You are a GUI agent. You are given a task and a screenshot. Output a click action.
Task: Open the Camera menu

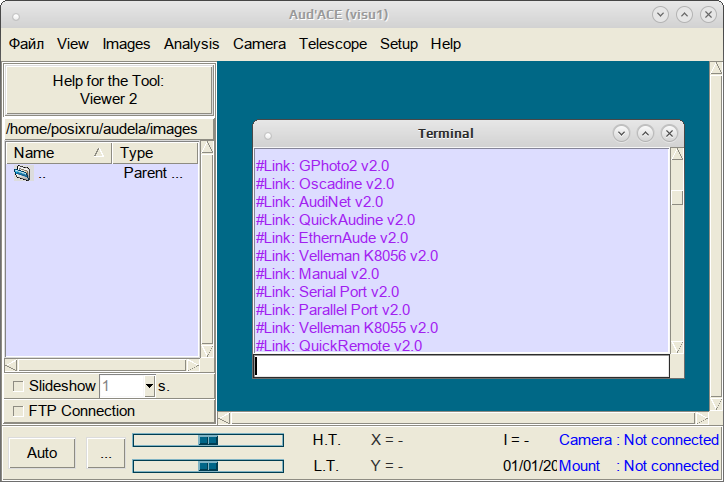coord(259,44)
